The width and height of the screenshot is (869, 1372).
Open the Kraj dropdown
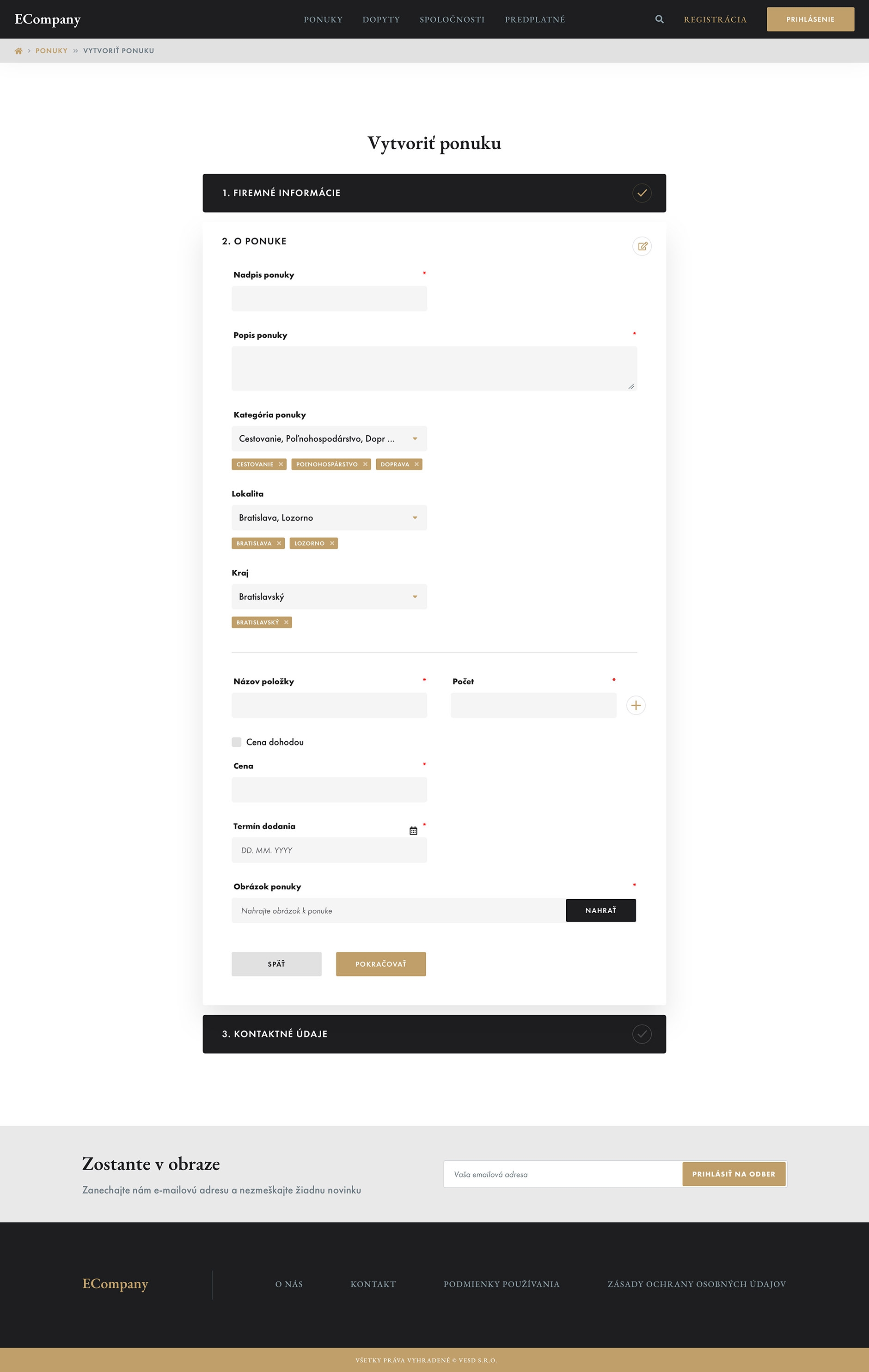pos(330,597)
